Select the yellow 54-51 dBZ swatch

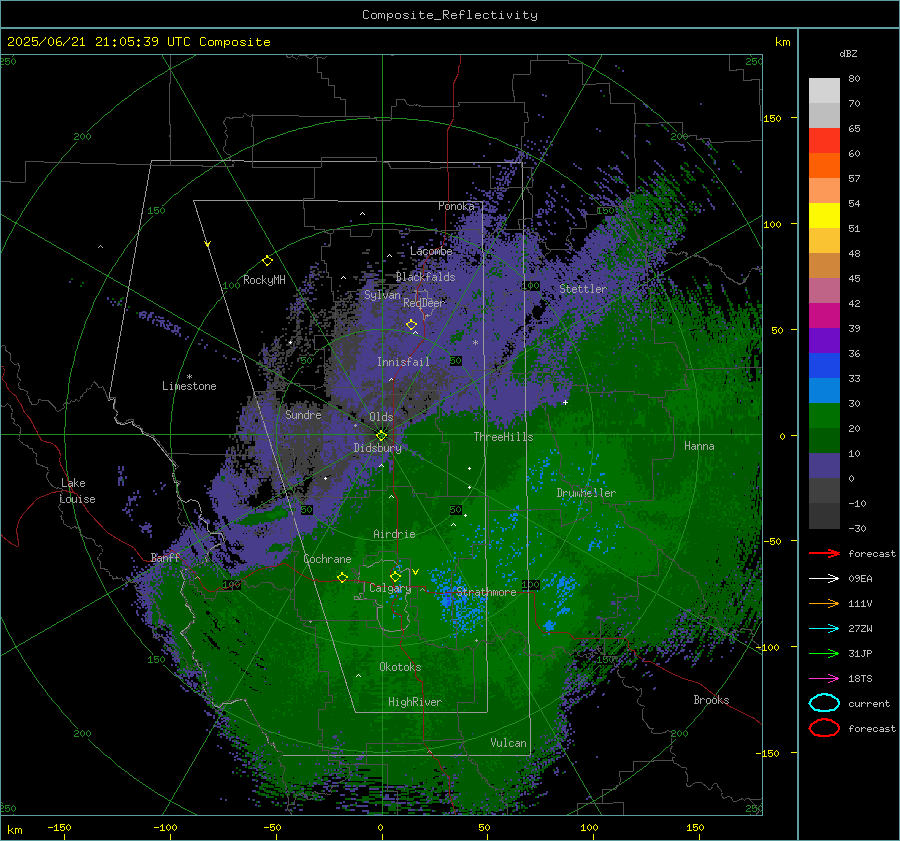coord(824,216)
